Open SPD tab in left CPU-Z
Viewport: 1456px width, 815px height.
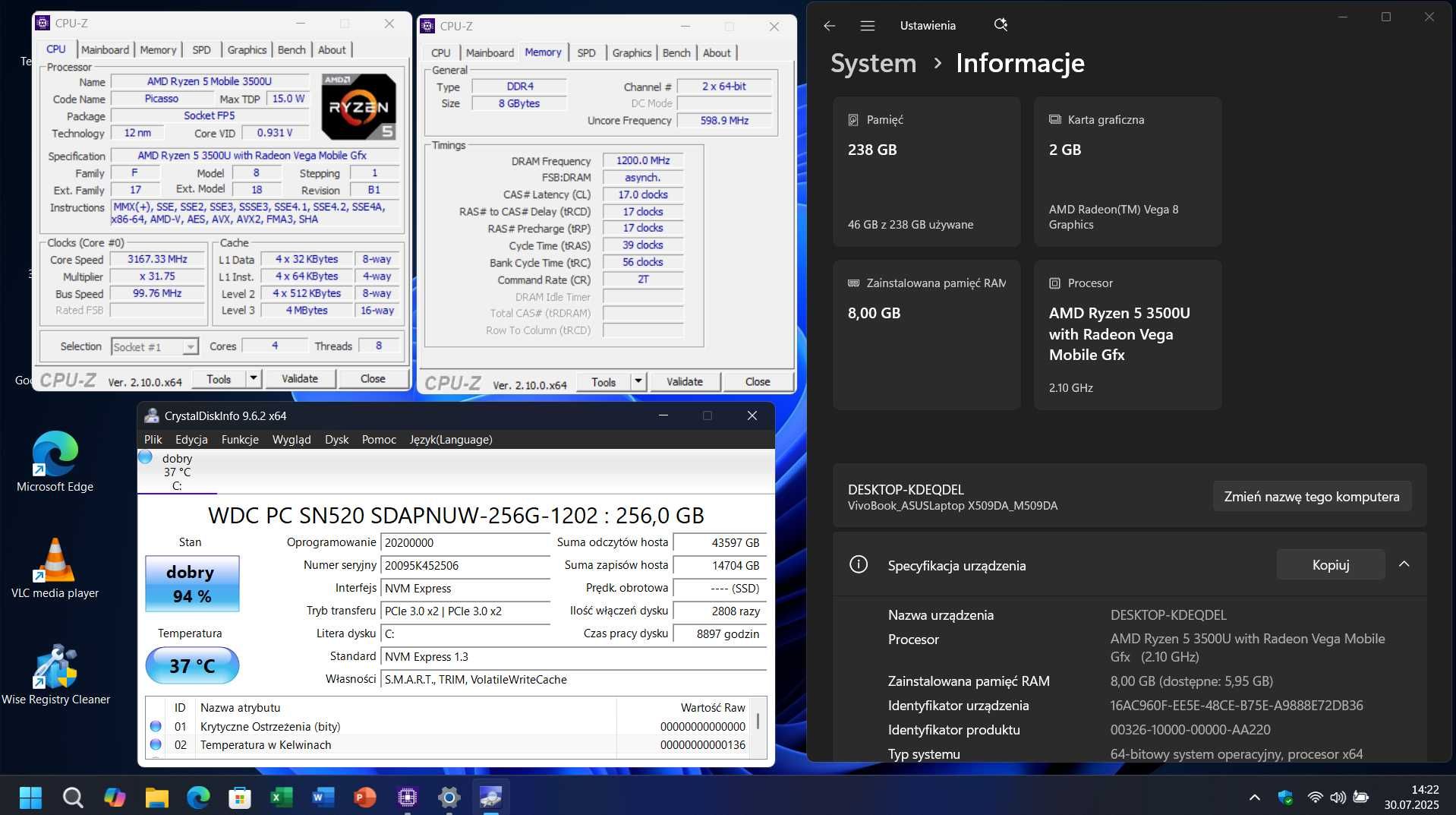[x=201, y=49]
